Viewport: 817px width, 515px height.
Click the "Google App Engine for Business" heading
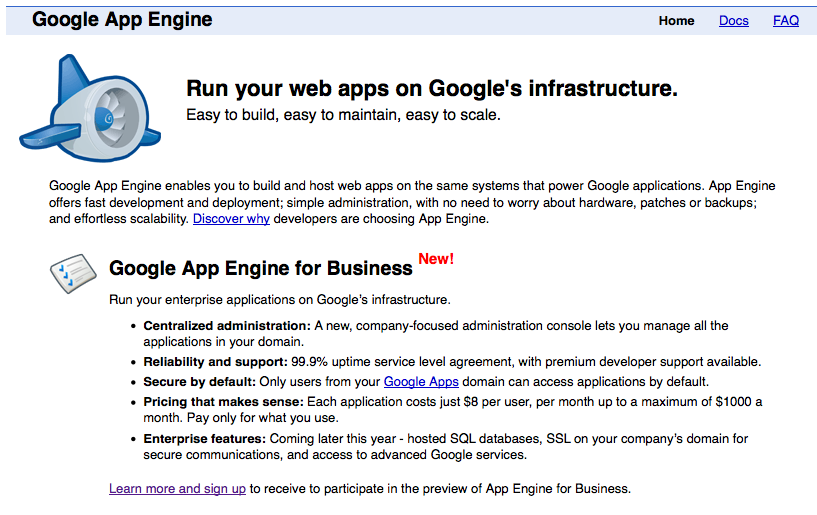point(260,268)
